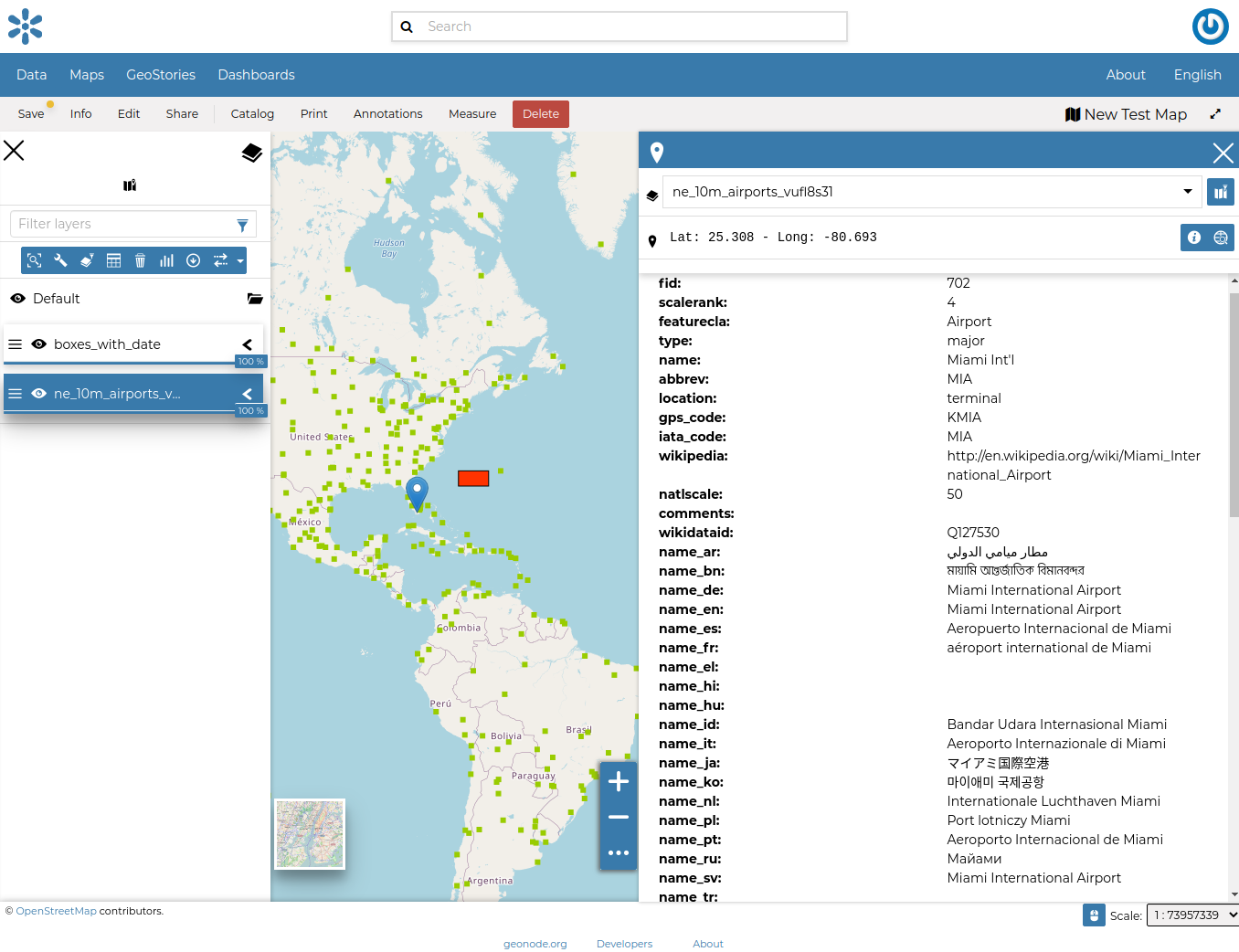The image size is (1239, 952).
Task: Open layer settings with the wrench icon
Action: (x=60, y=260)
